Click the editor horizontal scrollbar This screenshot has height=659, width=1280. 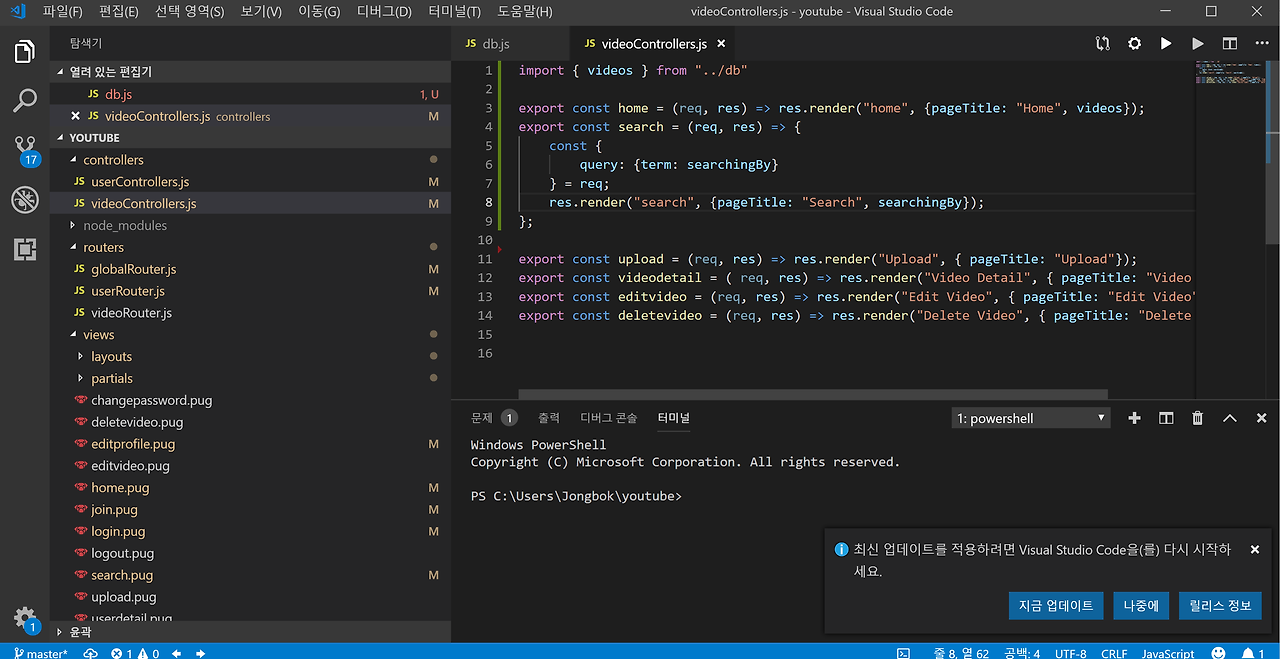(812, 394)
